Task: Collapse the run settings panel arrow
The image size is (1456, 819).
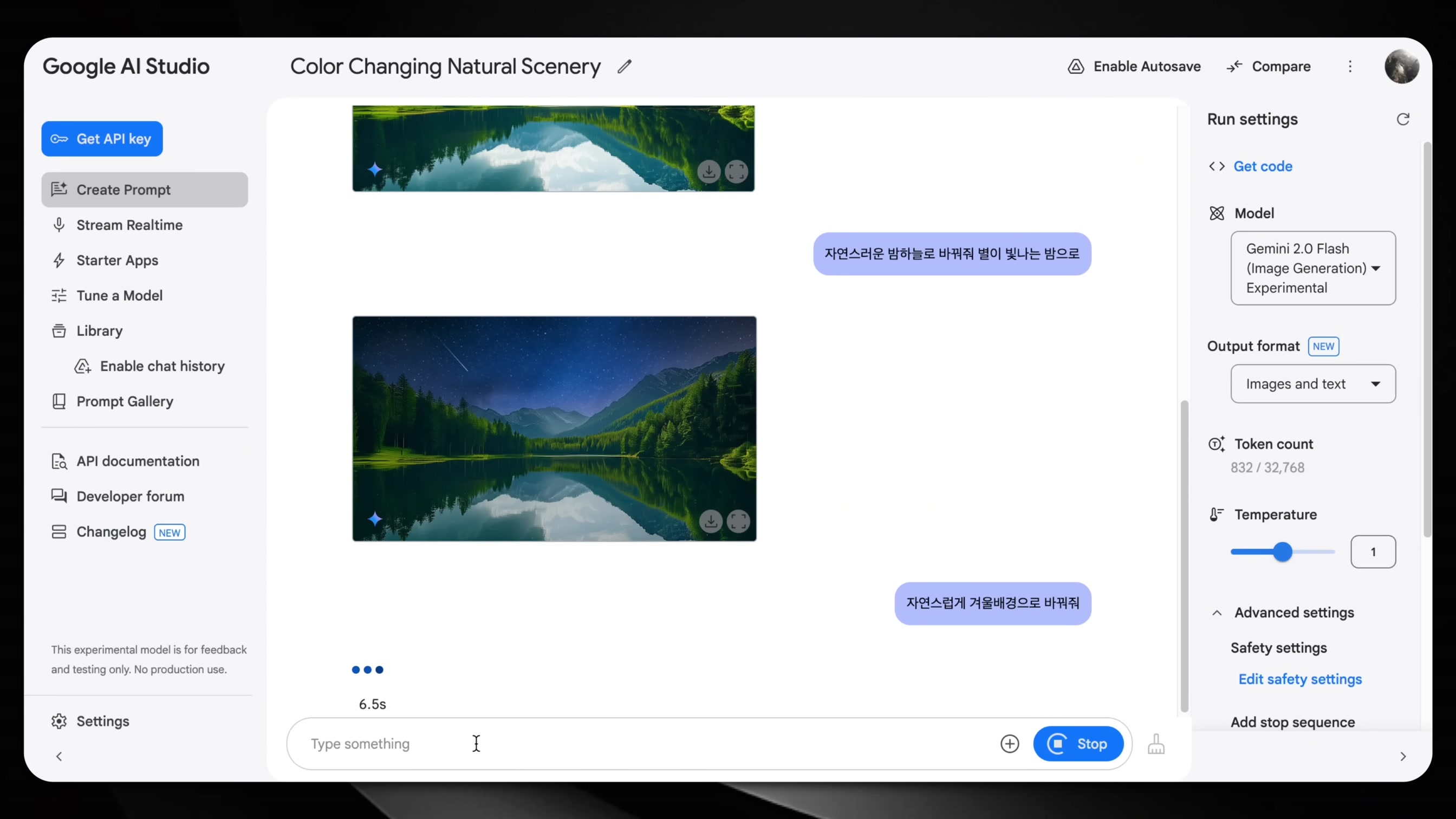Action: pyautogui.click(x=1403, y=756)
